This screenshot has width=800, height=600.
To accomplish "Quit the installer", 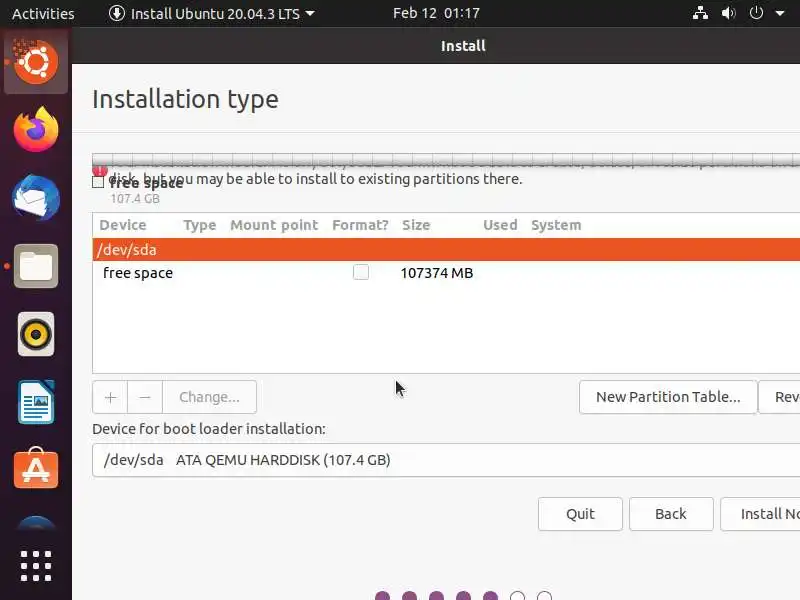I will pos(580,514).
